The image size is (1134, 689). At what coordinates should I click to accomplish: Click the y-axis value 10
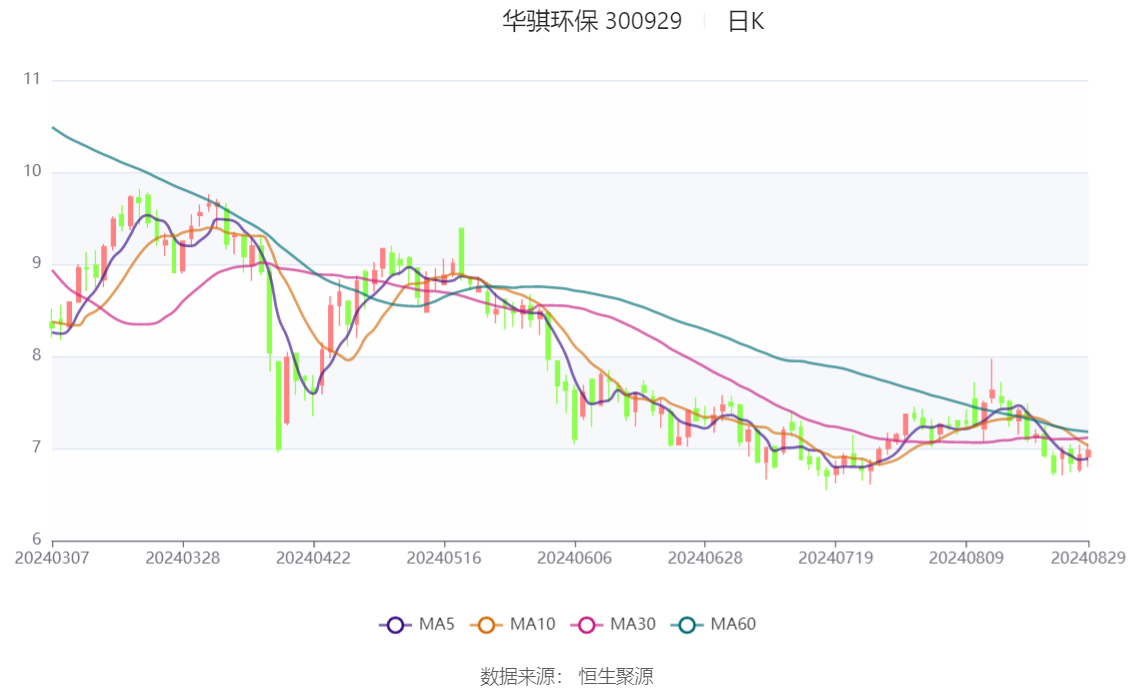pos(32,171)
